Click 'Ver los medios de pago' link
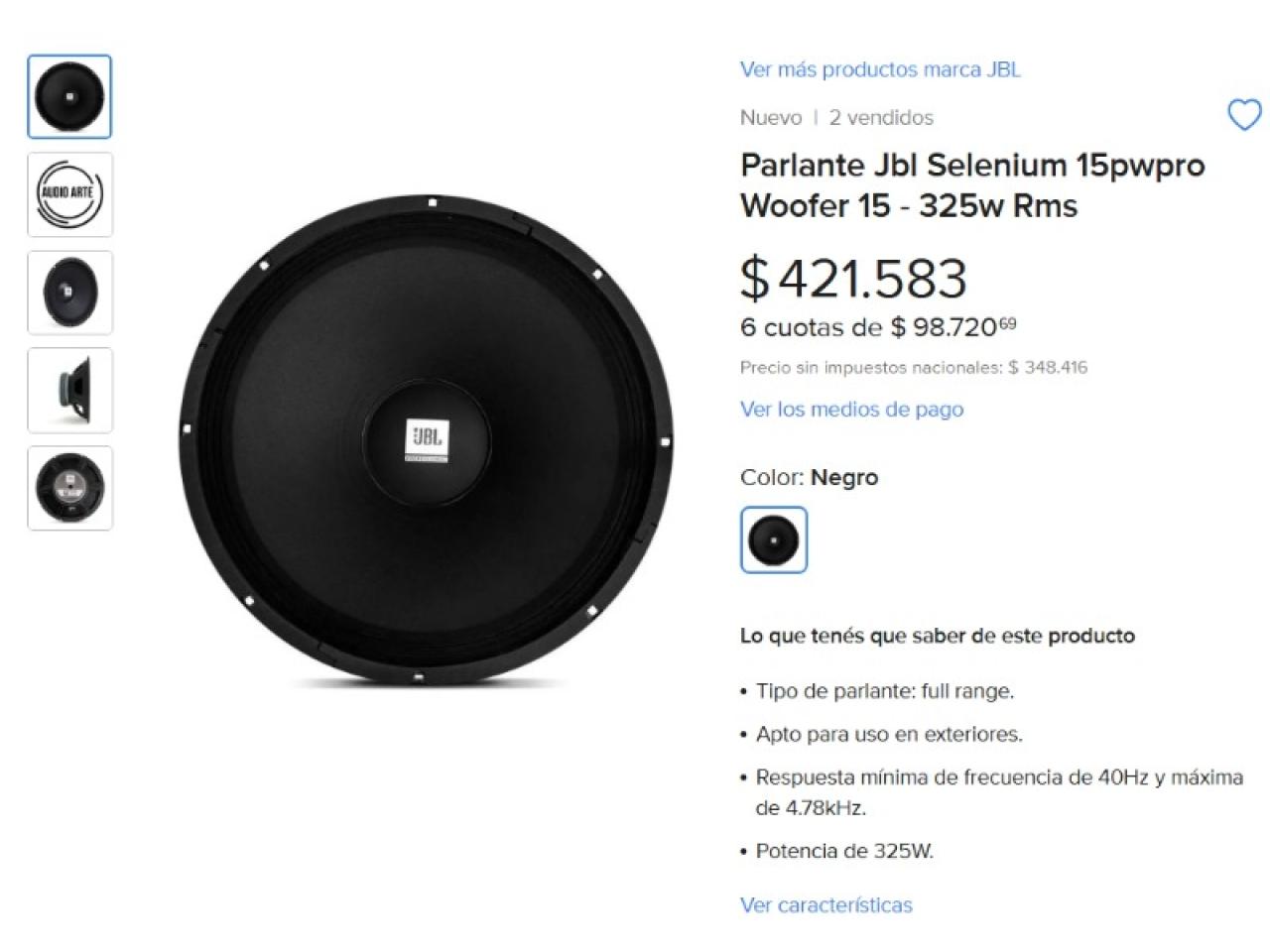 tap(851, 409)
